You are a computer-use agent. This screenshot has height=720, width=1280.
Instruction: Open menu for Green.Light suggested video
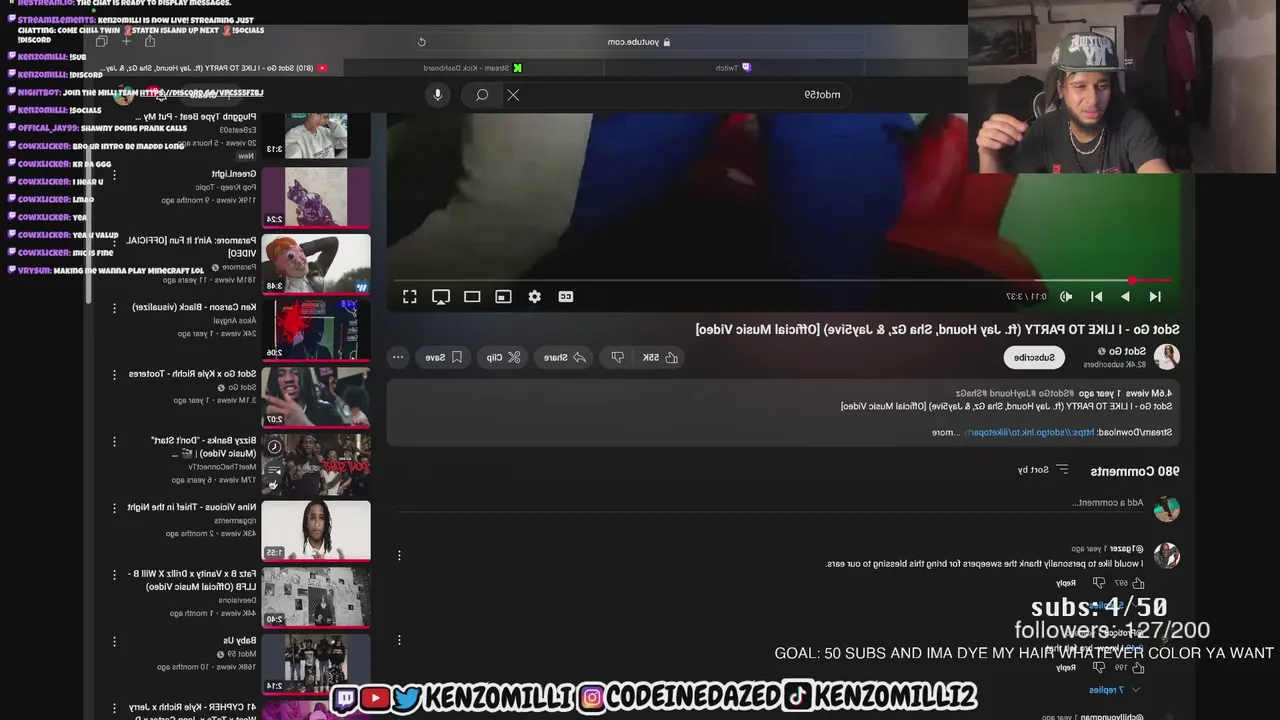pos(114,175)
